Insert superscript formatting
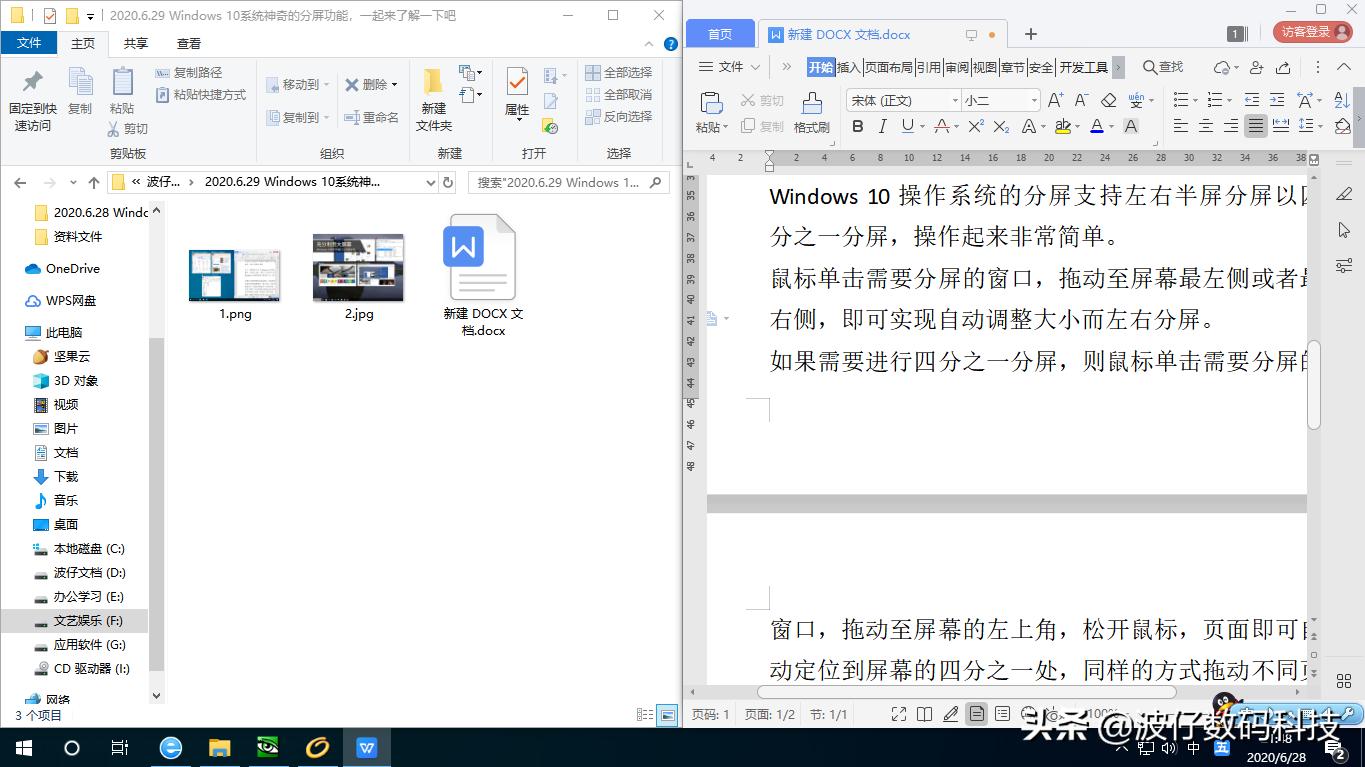 tap(974, 126)
